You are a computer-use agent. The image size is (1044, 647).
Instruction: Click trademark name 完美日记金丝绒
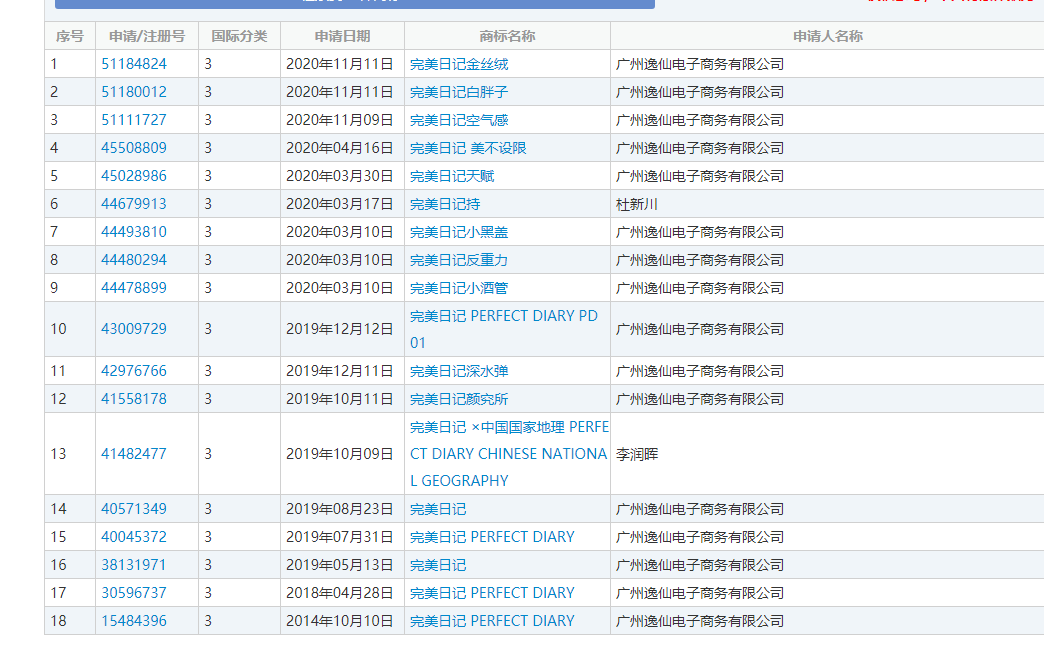[459, 64]
